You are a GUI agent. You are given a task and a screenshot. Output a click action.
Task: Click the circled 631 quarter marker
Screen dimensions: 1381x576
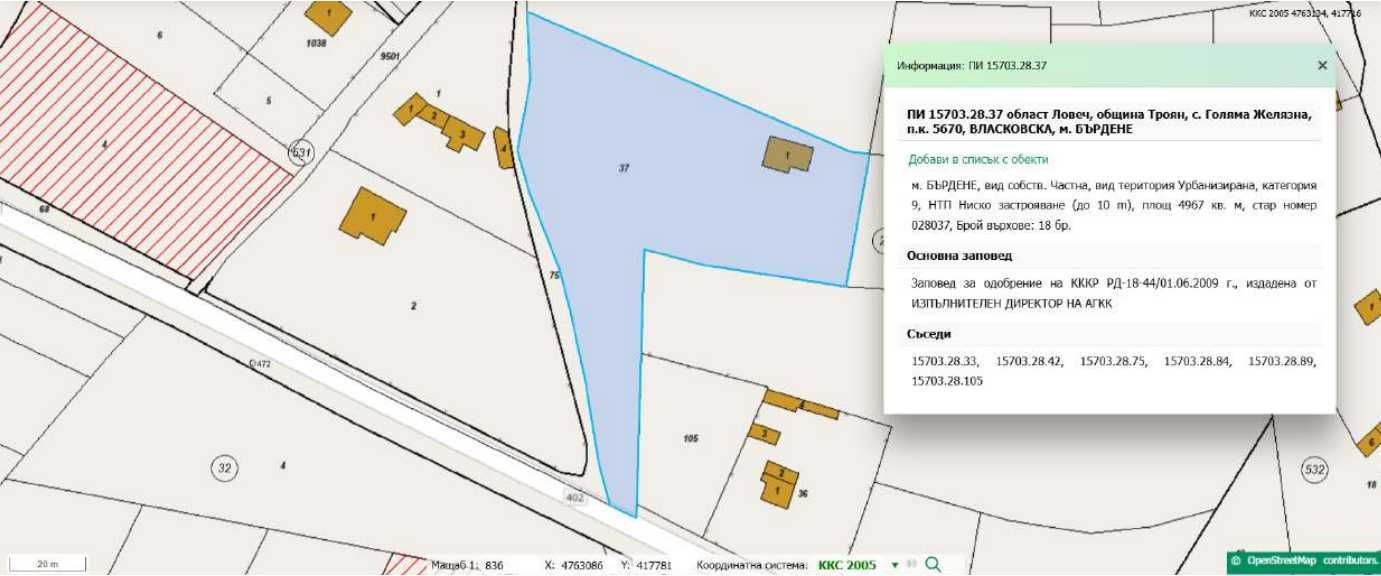click(301, 153)
